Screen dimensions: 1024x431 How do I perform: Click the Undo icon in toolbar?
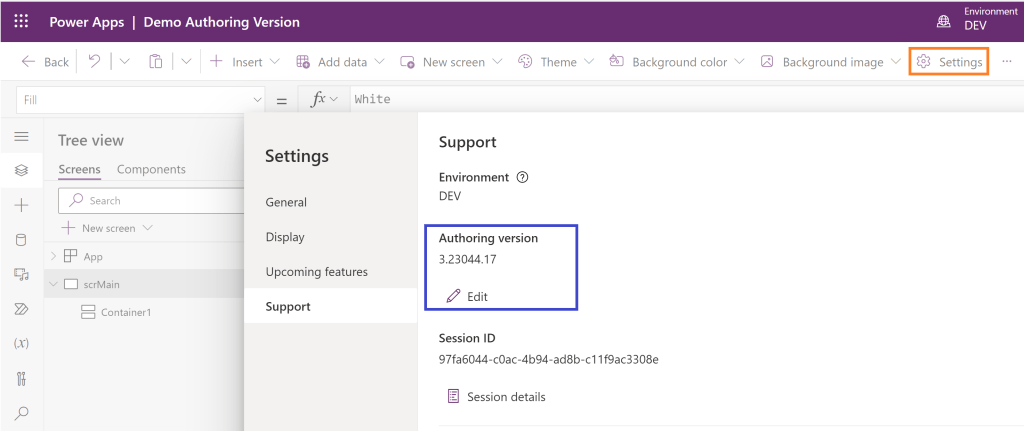[x=93, y=62]
